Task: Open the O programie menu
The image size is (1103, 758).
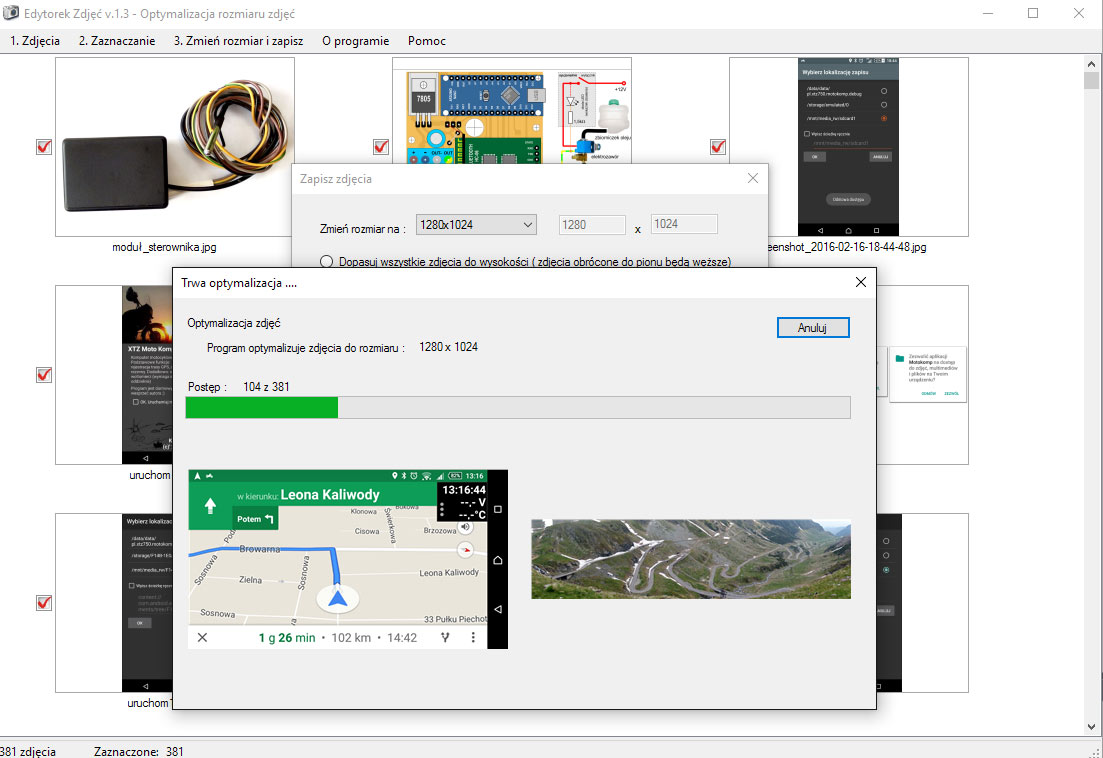Action: pyautogui.click(x=355, y=41)
